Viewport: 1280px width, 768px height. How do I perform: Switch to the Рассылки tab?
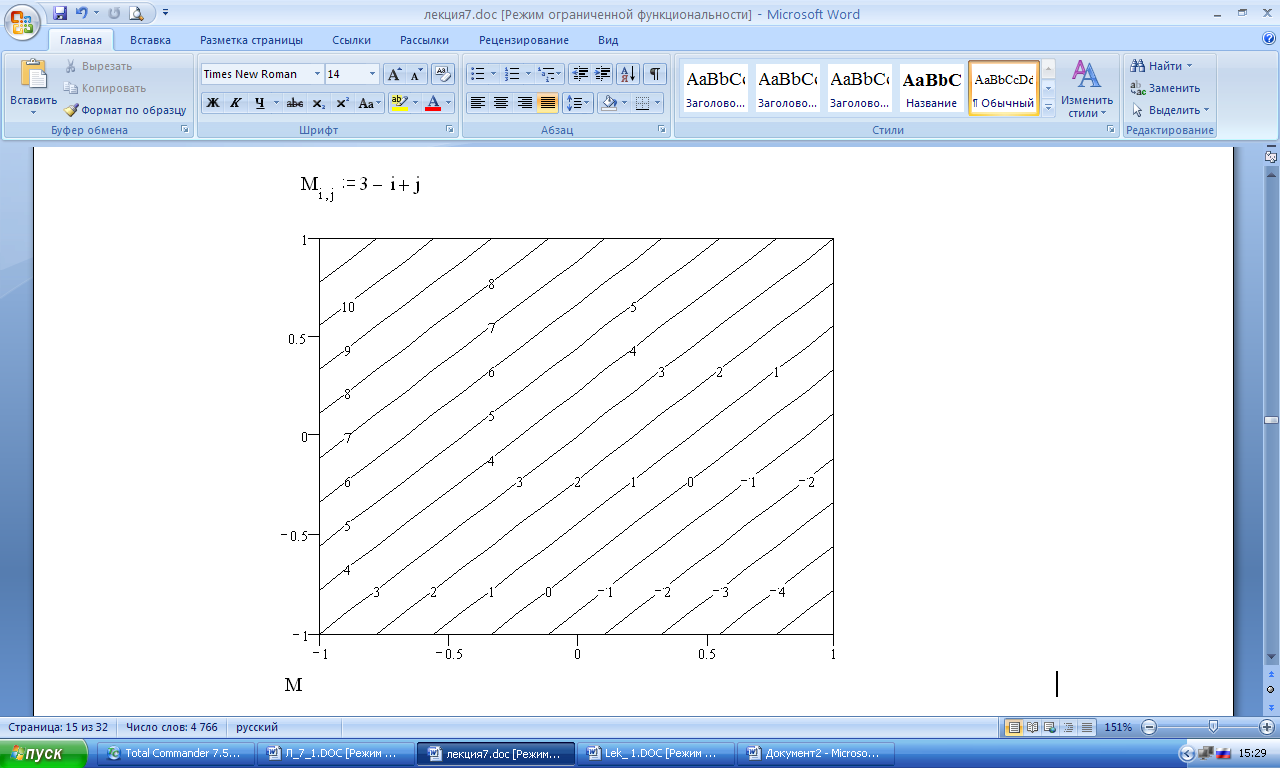click(x=424, y=40)
